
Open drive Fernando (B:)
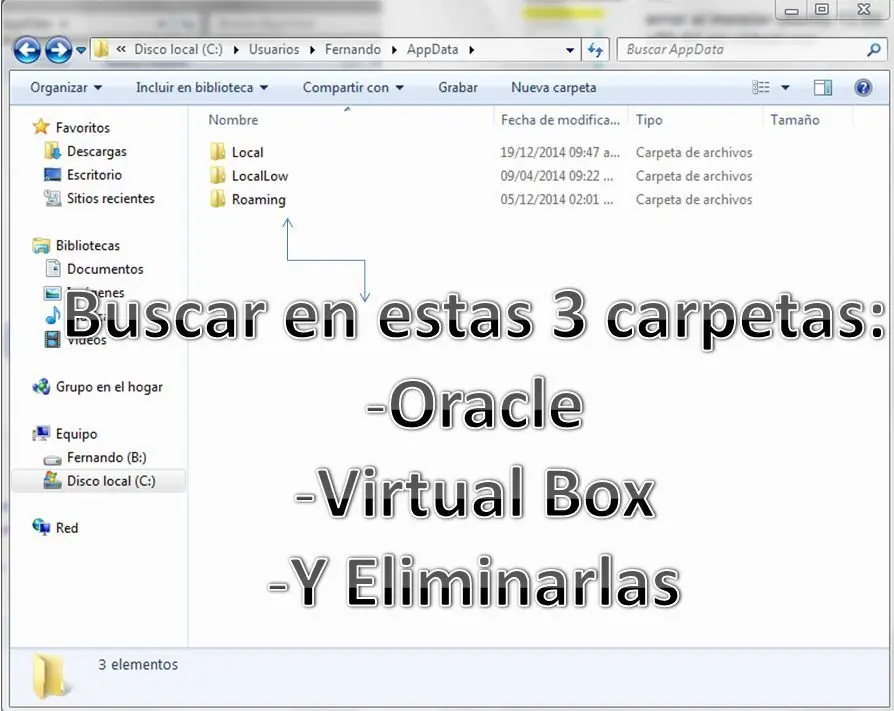[x=107, y=457]
